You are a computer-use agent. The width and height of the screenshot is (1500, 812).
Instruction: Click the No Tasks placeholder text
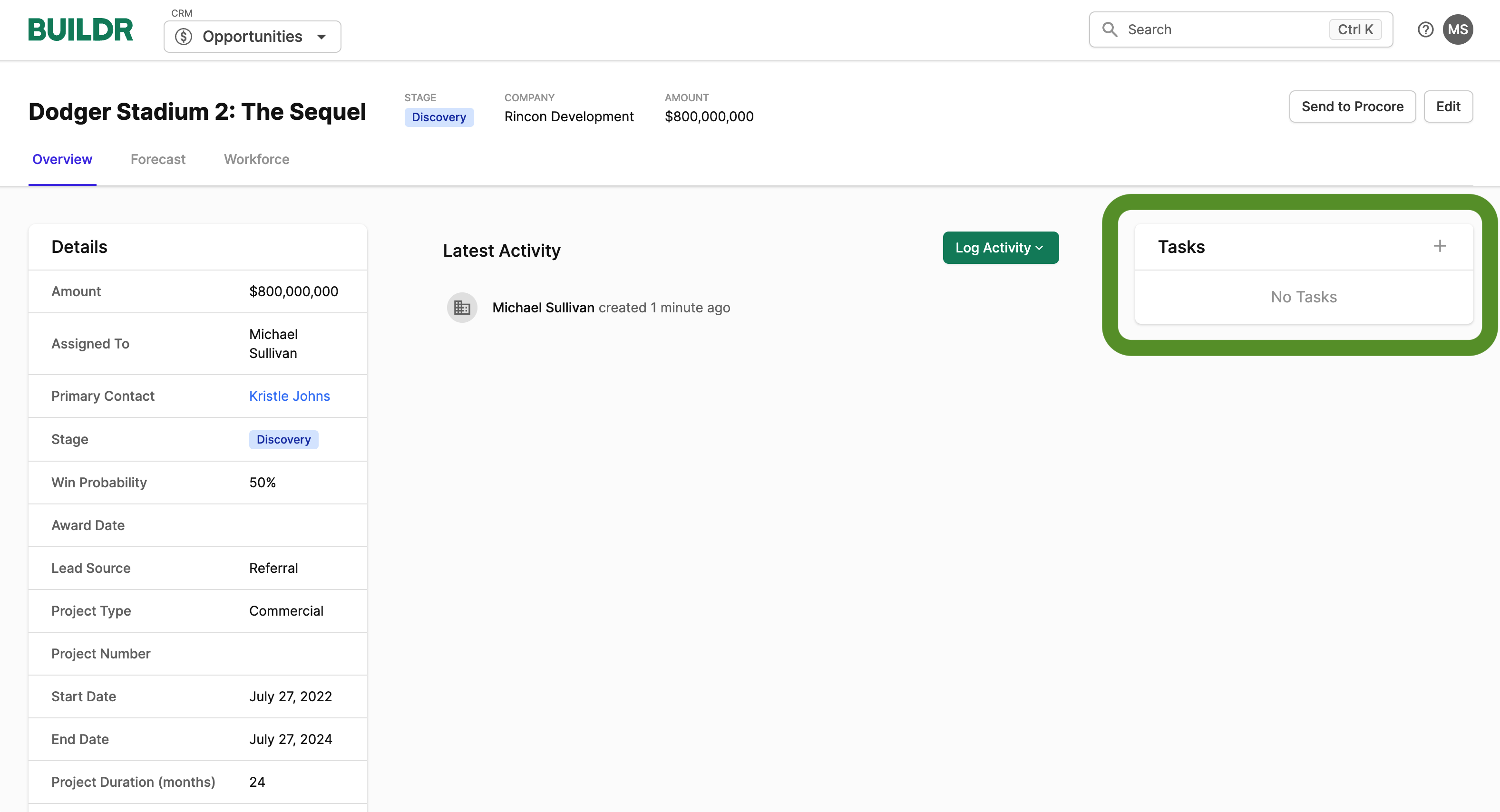pos(1303,297)
